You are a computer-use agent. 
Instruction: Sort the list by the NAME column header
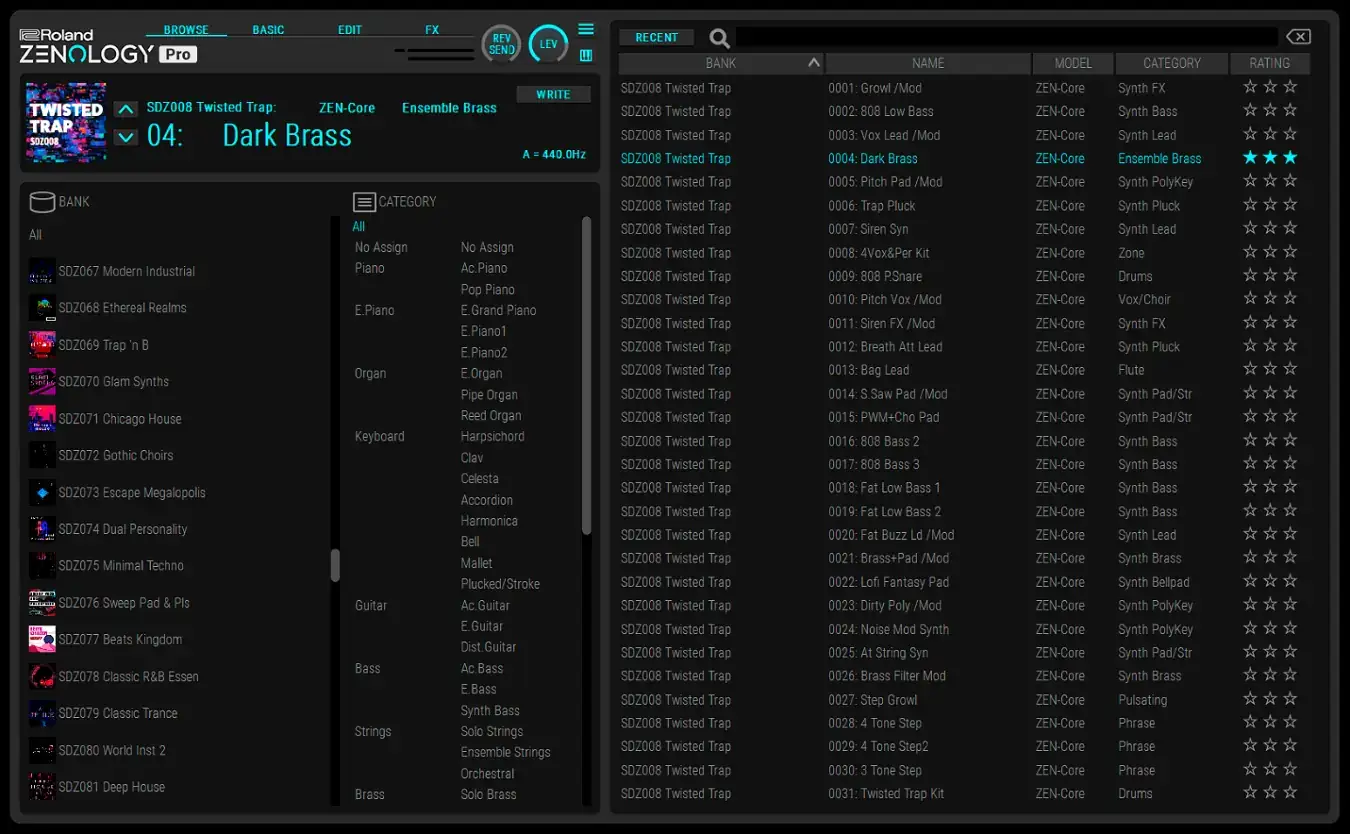(x=928, y=63)
